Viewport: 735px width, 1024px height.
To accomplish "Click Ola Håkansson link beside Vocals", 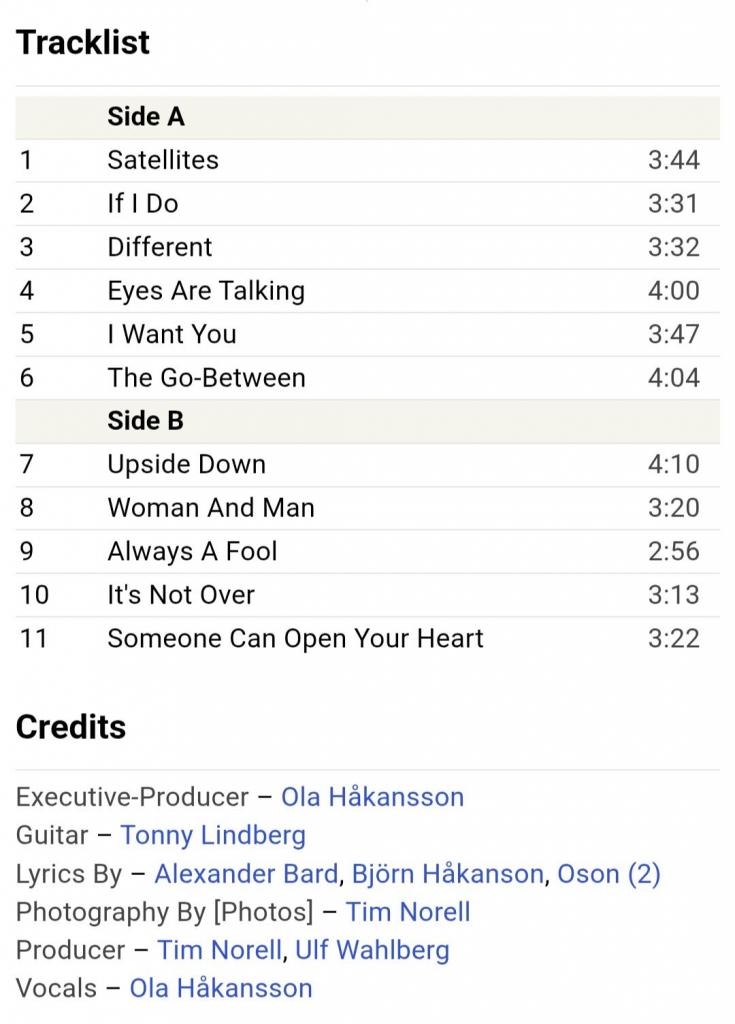I will click(x=221, y=989).
